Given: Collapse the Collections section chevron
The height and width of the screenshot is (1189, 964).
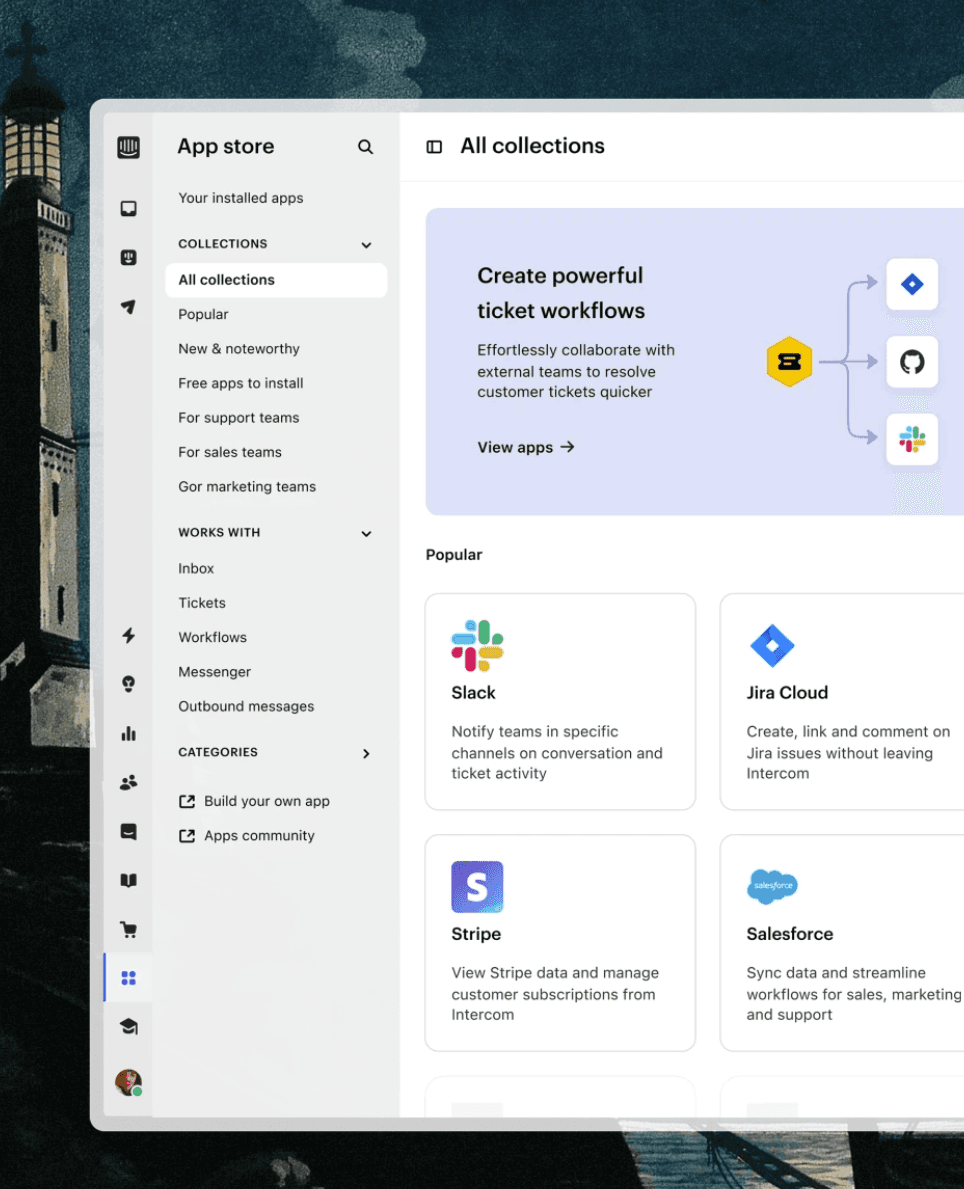Looking at the screenshot, I should (x=366, y=245).
